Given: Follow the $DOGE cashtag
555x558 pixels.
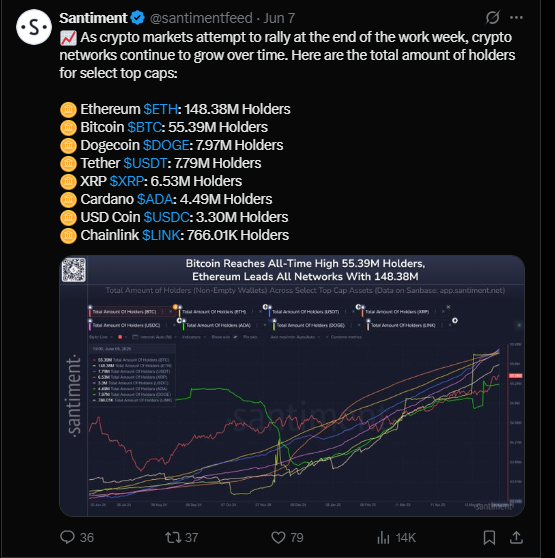Looking at the screenshot, I should pos(166,145).
